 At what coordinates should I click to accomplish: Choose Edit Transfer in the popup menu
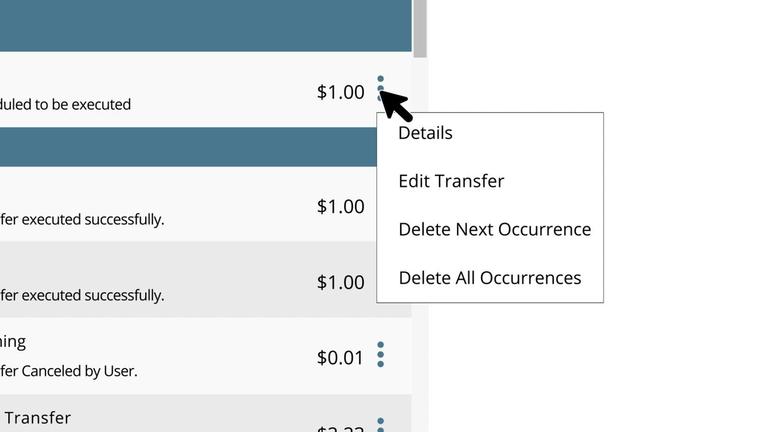pos(451,181)
